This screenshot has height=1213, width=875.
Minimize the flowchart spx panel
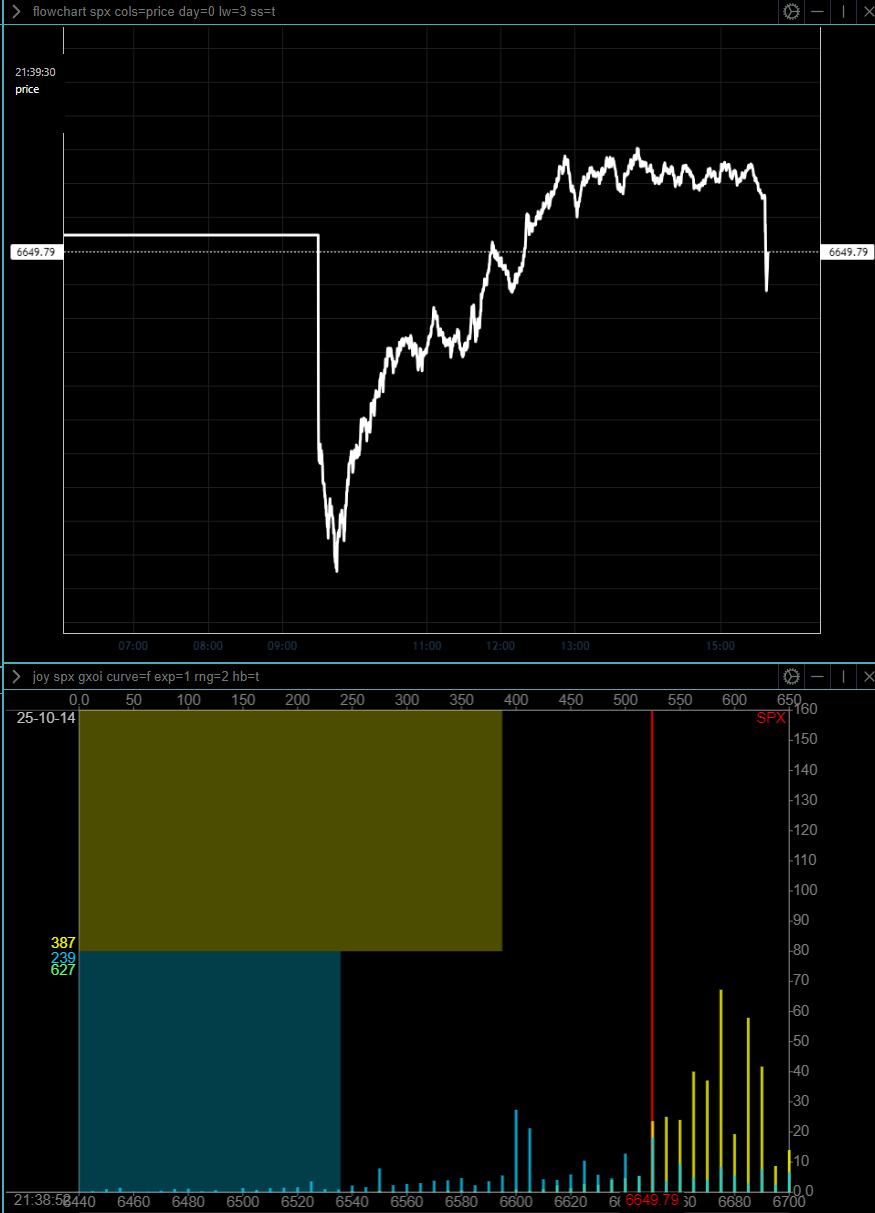coord(817,12)
